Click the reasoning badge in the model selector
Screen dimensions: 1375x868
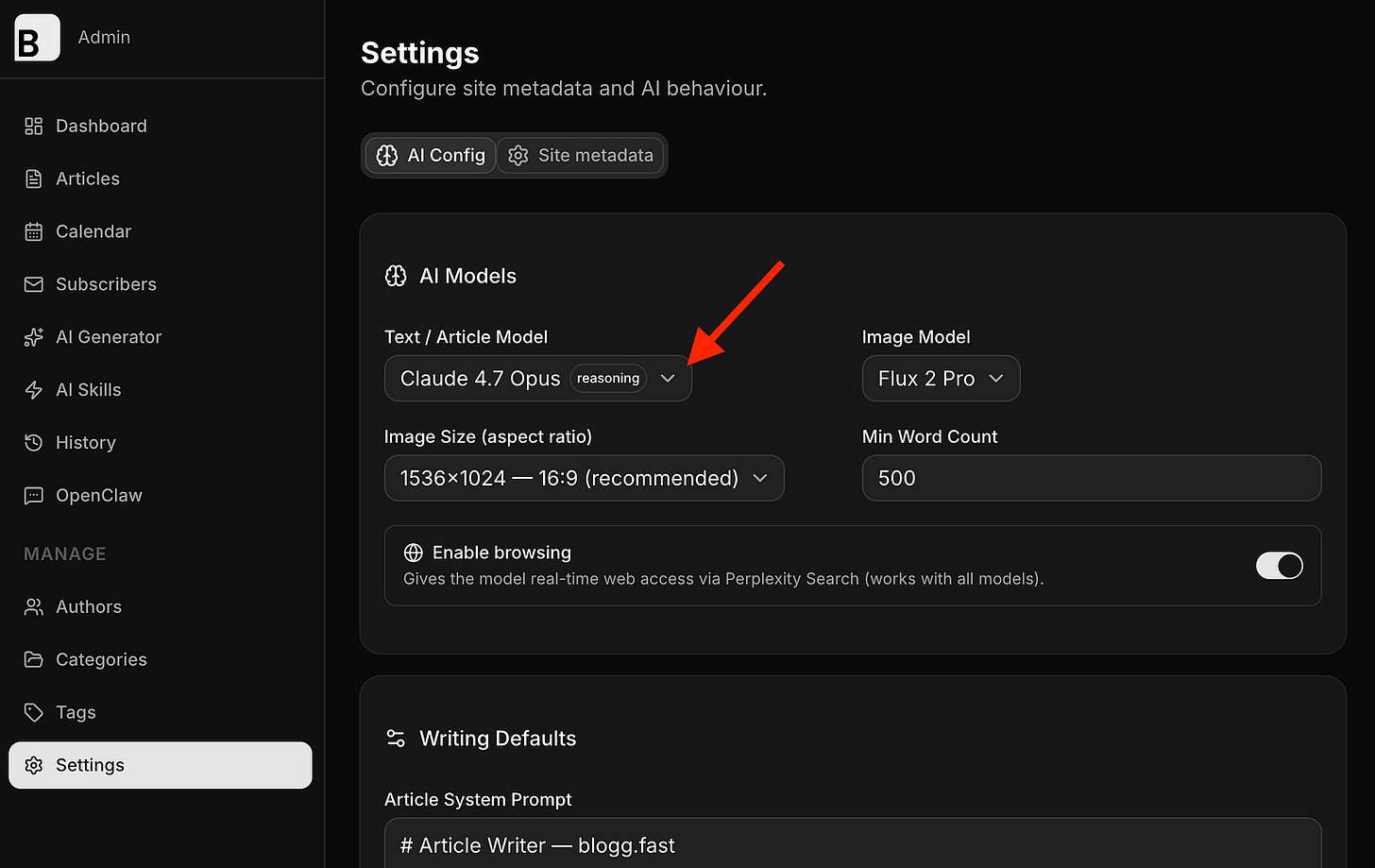click(608, 379)
